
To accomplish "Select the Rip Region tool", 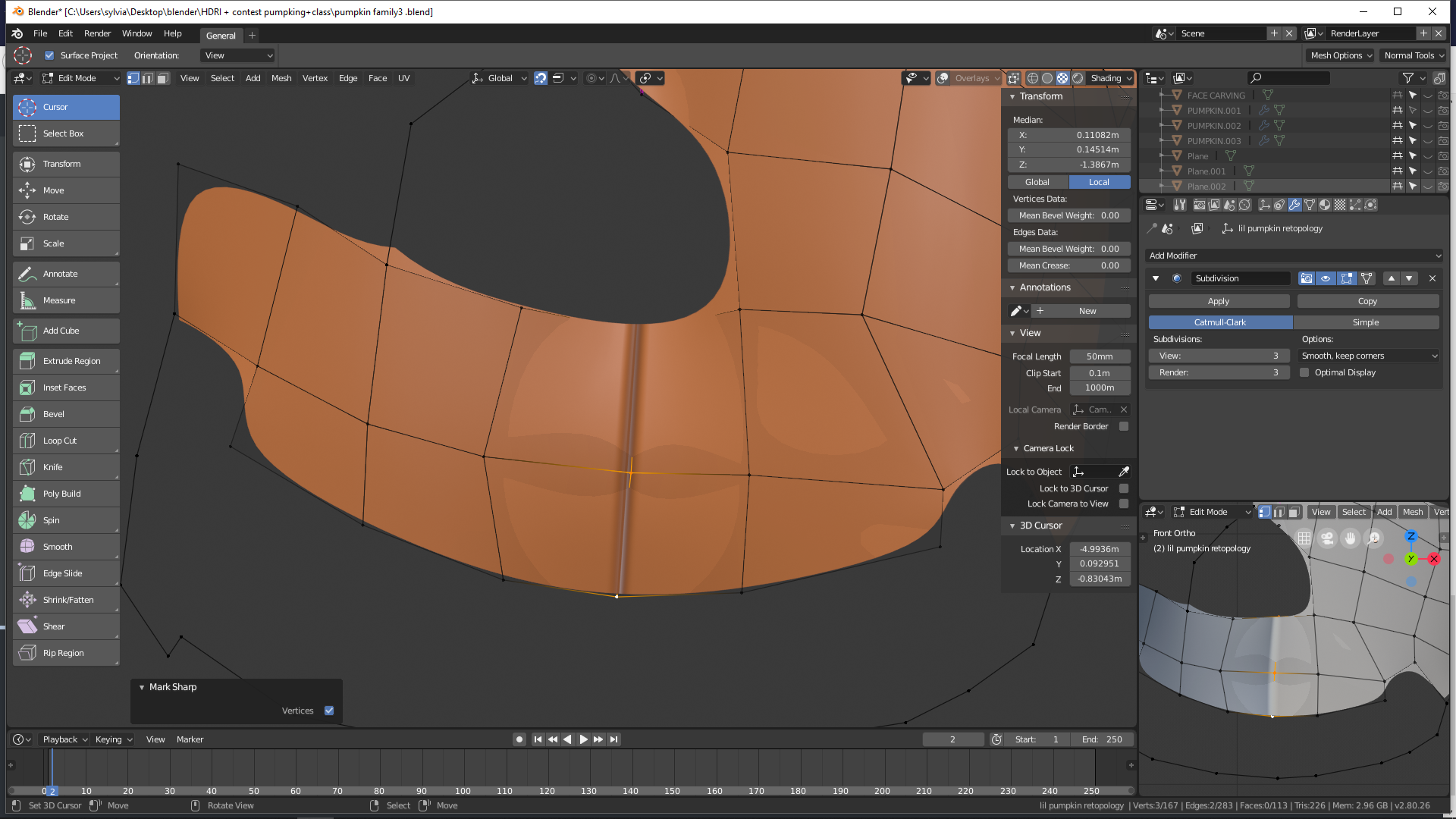I will 66,653.
